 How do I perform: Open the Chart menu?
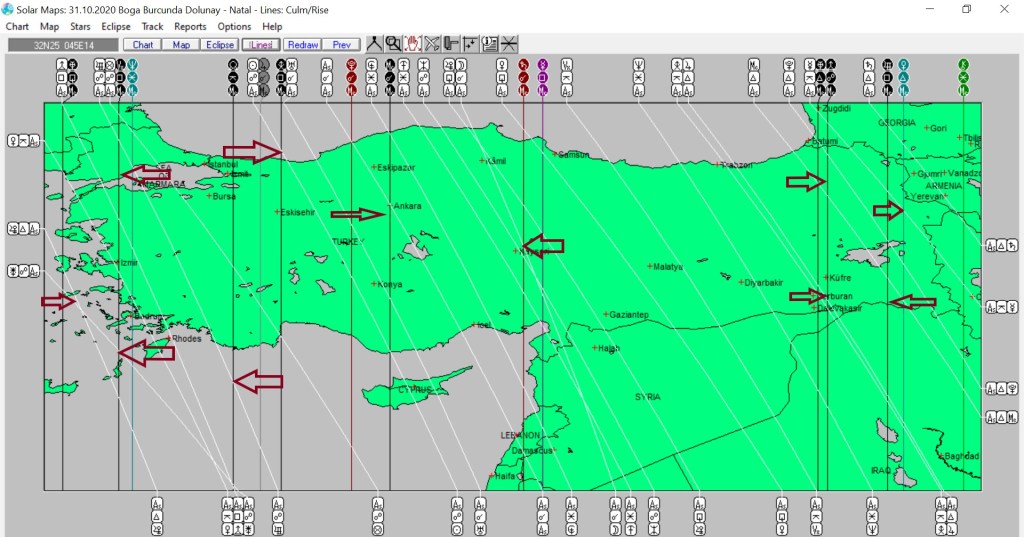point(17,26)
